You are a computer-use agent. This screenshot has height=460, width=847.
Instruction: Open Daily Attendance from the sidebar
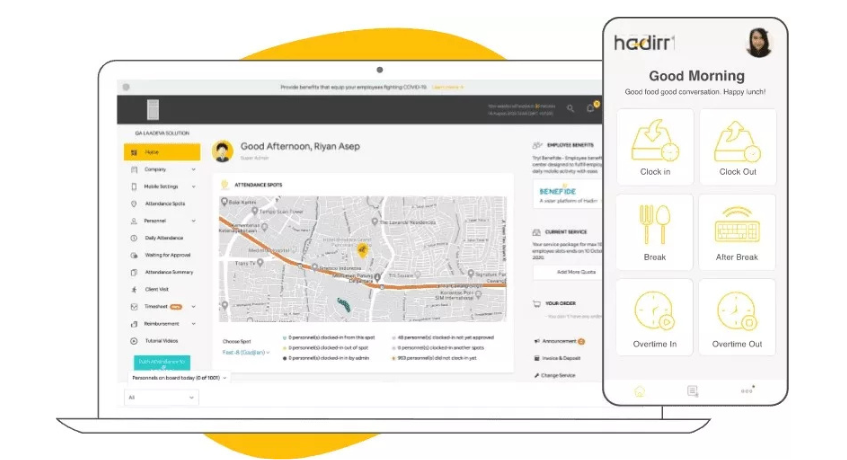(162, 238)
